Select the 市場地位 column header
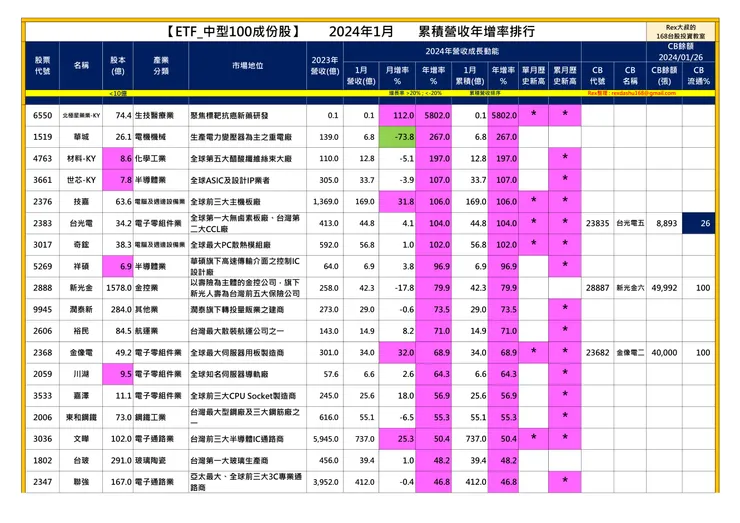The height and width of the screenshot is (523, 740). pyautogui.click(x=247, y=66)
